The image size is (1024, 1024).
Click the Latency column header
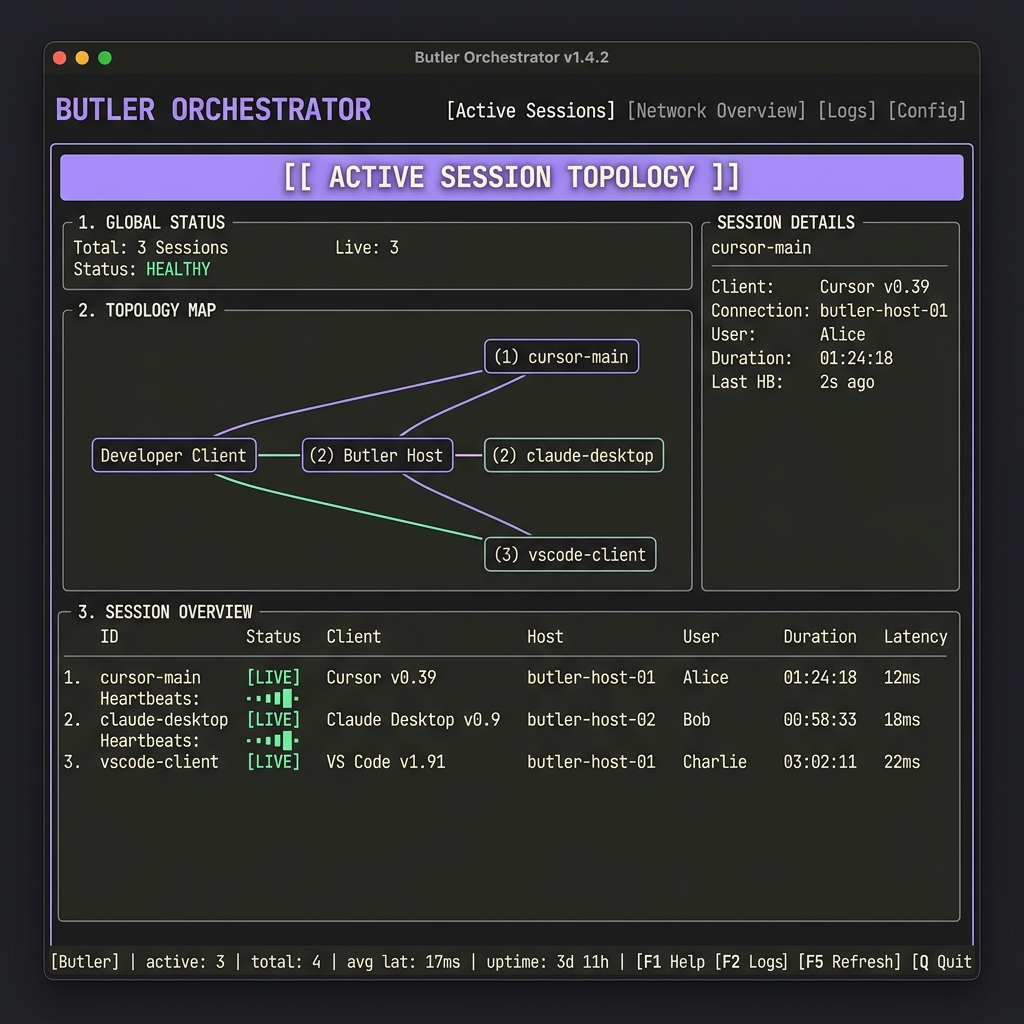(x=915, y=637)
